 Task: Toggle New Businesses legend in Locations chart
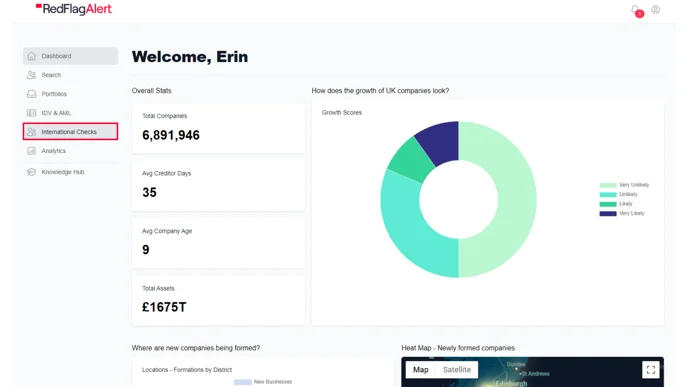[263, 382]
